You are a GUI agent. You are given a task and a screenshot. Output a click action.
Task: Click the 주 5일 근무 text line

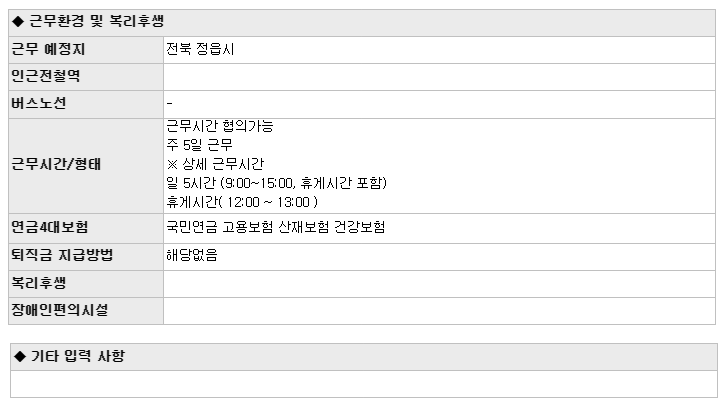[199, 145]
